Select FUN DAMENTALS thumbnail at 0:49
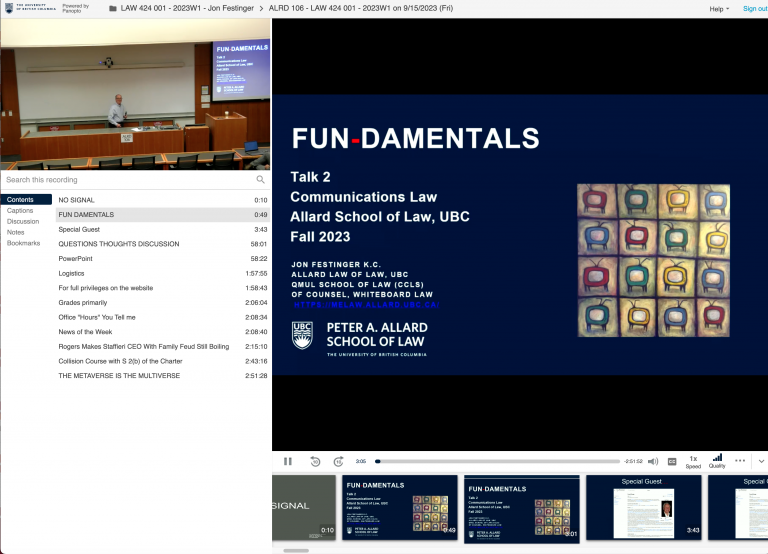Screen dimensions: 768x554 (400, 507)
